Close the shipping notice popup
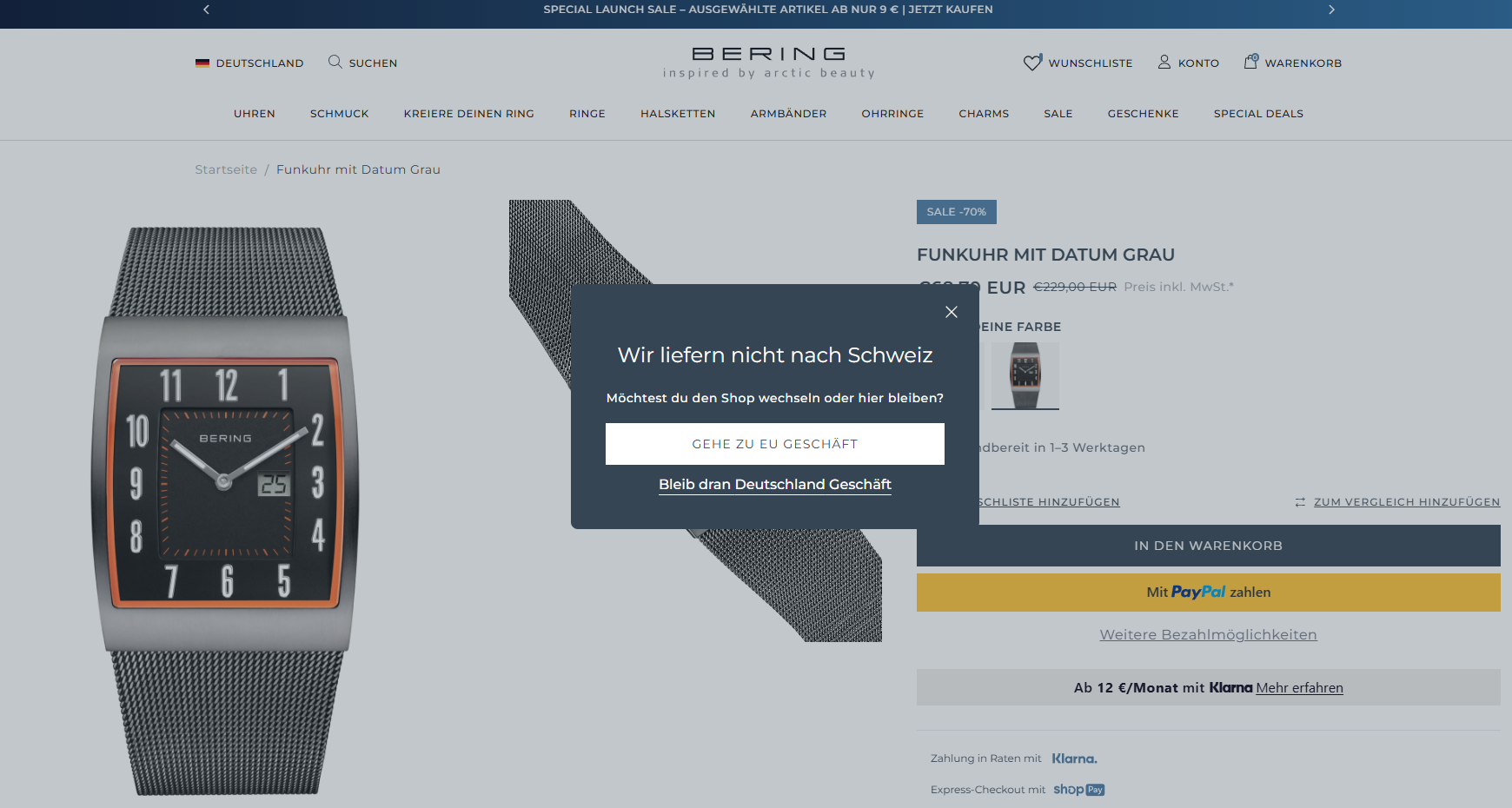This screenshot has width=1512, height=808. 952,312
